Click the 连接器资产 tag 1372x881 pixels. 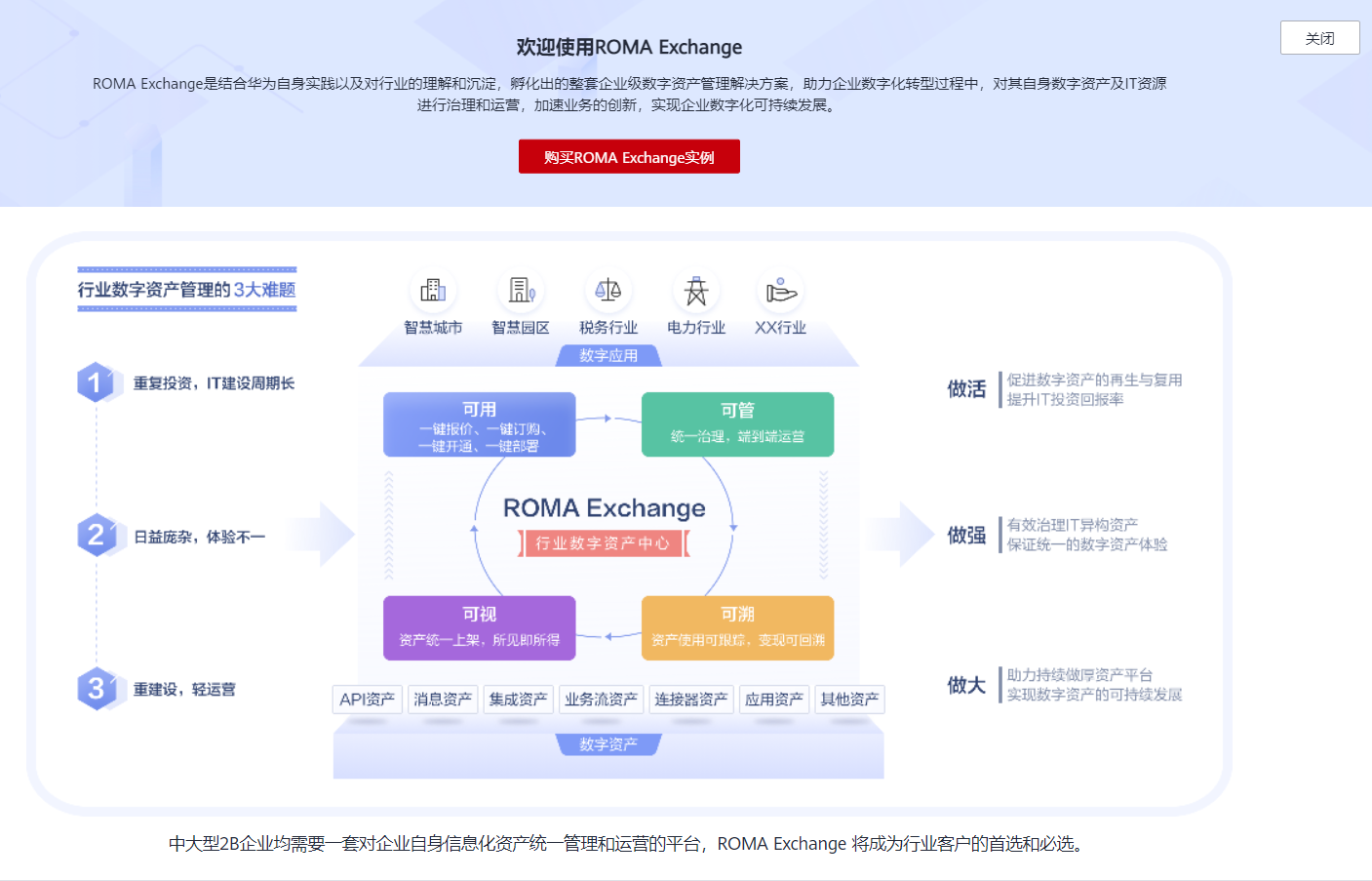[691, 700]
